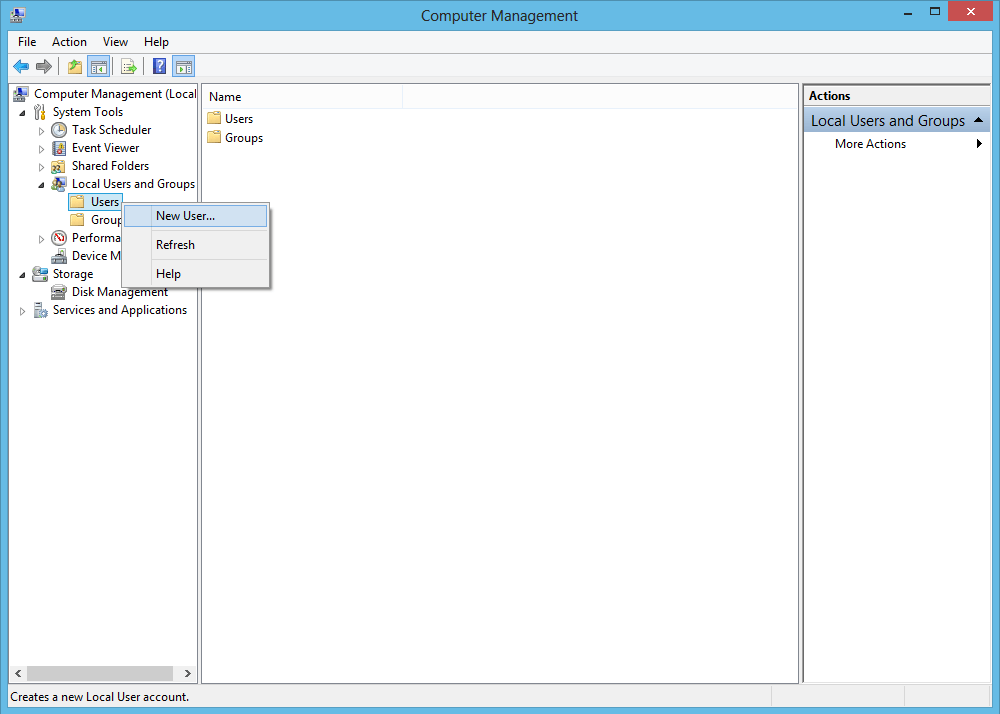The image size is (1000, 714).
Task: Toggle Show/Hide Action Pane toolbar button
Action: pos(183,67)
